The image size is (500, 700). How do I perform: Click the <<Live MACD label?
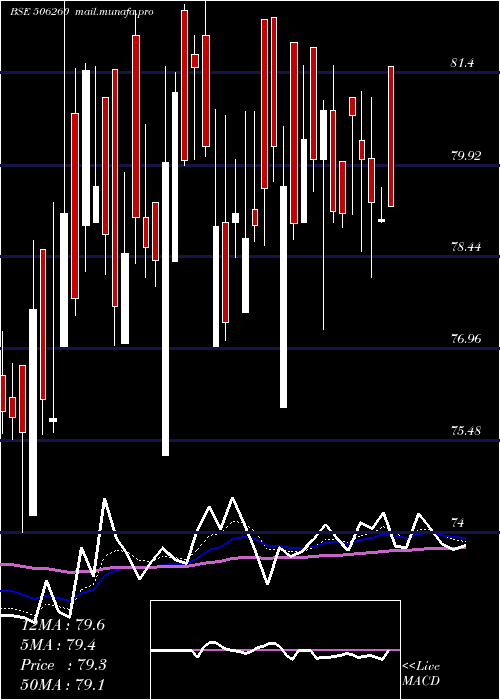(421, 673)
